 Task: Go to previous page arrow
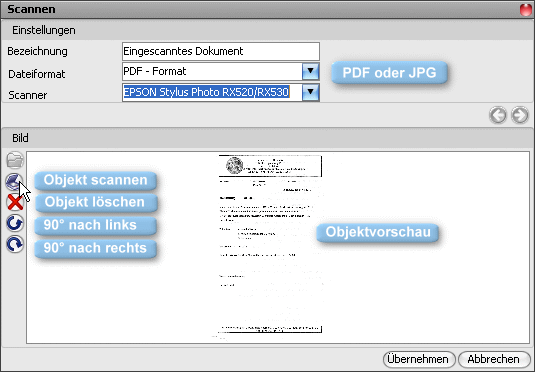coord(498,115)
